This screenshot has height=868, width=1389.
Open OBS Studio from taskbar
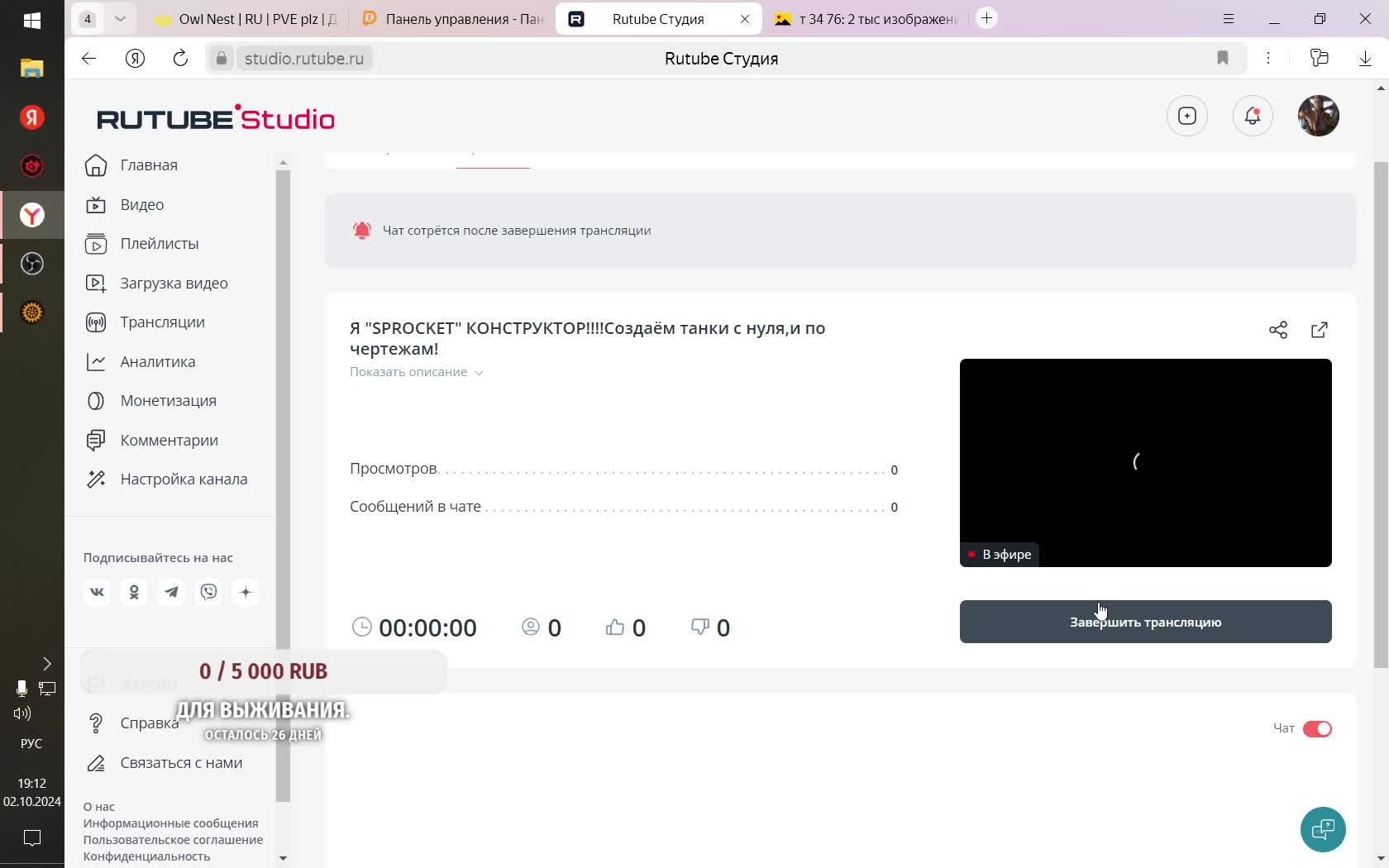click(x=32, y=264)
